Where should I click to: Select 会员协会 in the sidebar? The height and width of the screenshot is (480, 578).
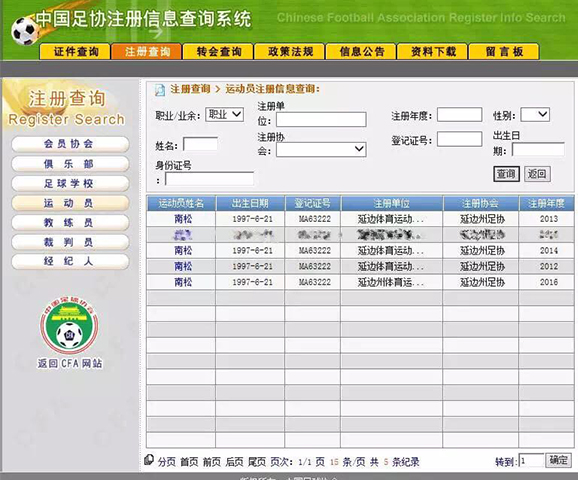point(70,144)
